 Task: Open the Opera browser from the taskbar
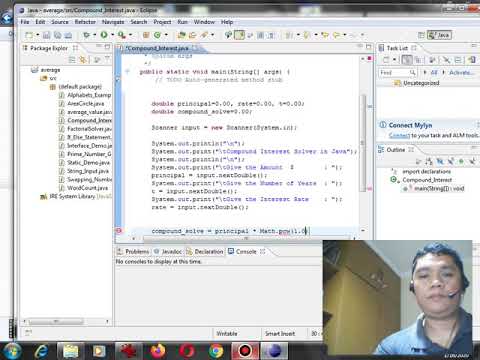pos(187,351)
